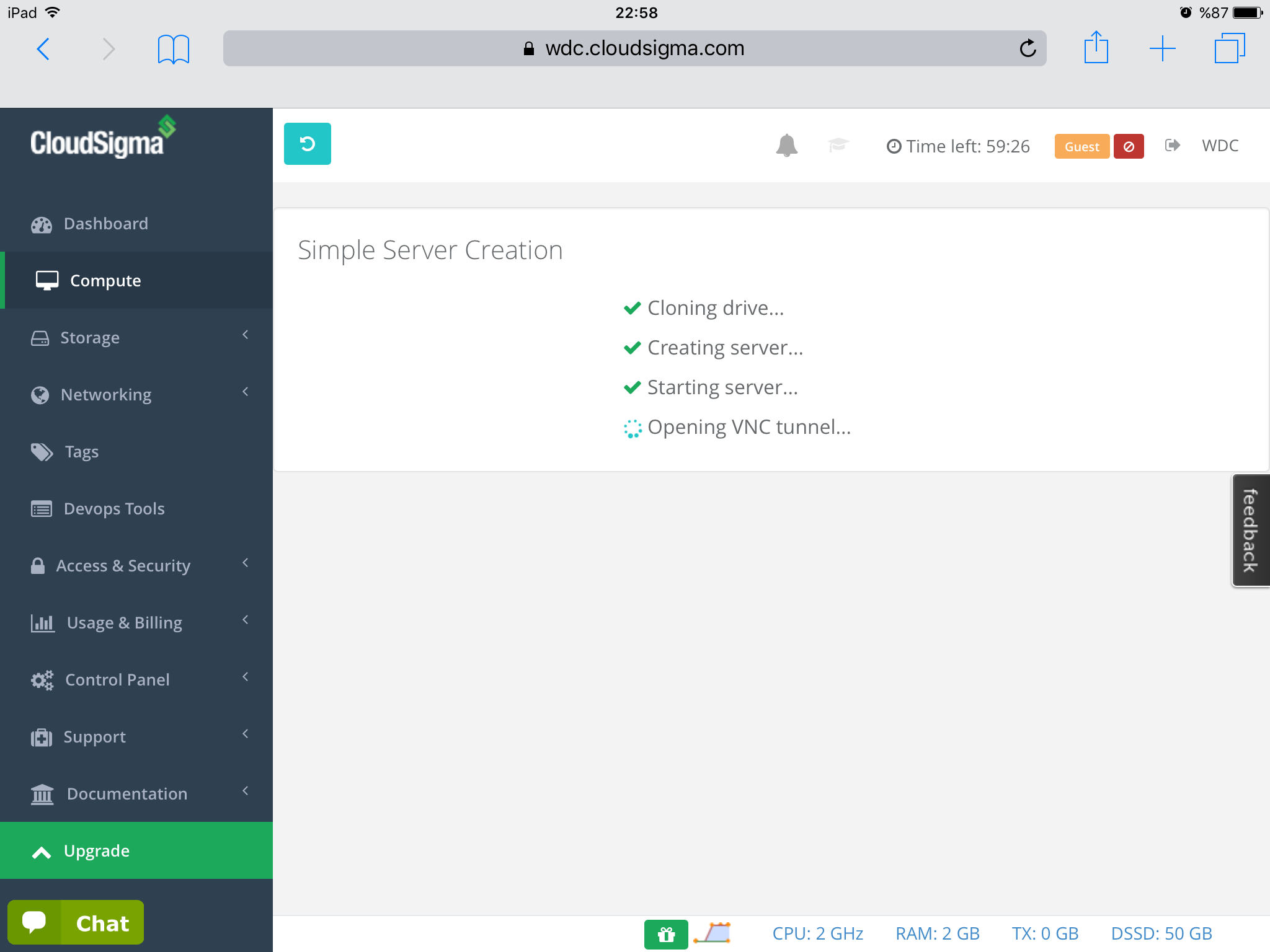Click the Starting server... status line

pyautogui.click(x=711, y=387)
